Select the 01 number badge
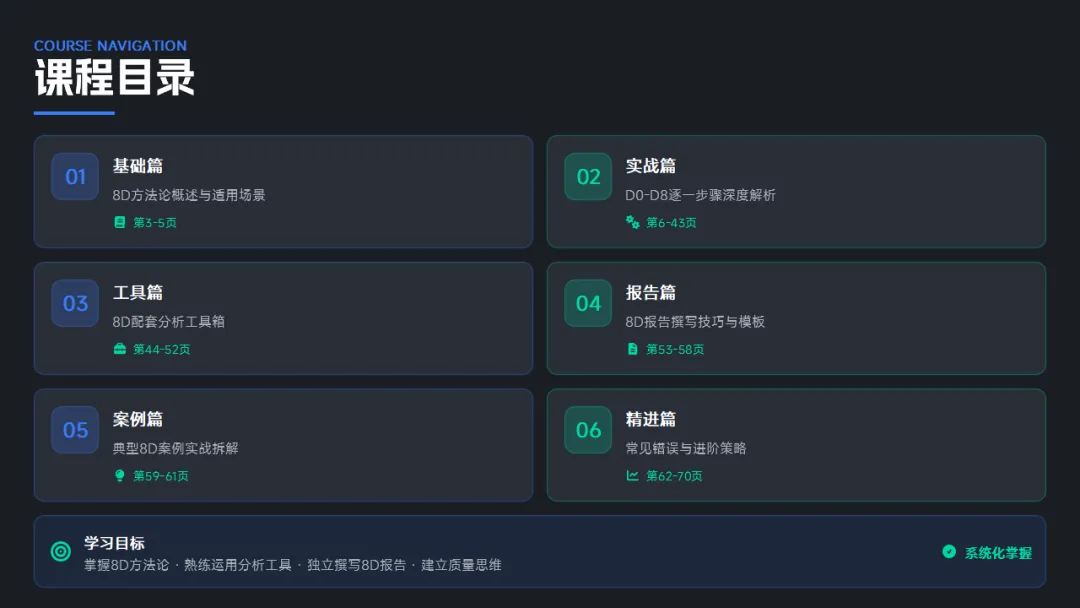This screenshot has width=1080, height=608. click(75, 176)
